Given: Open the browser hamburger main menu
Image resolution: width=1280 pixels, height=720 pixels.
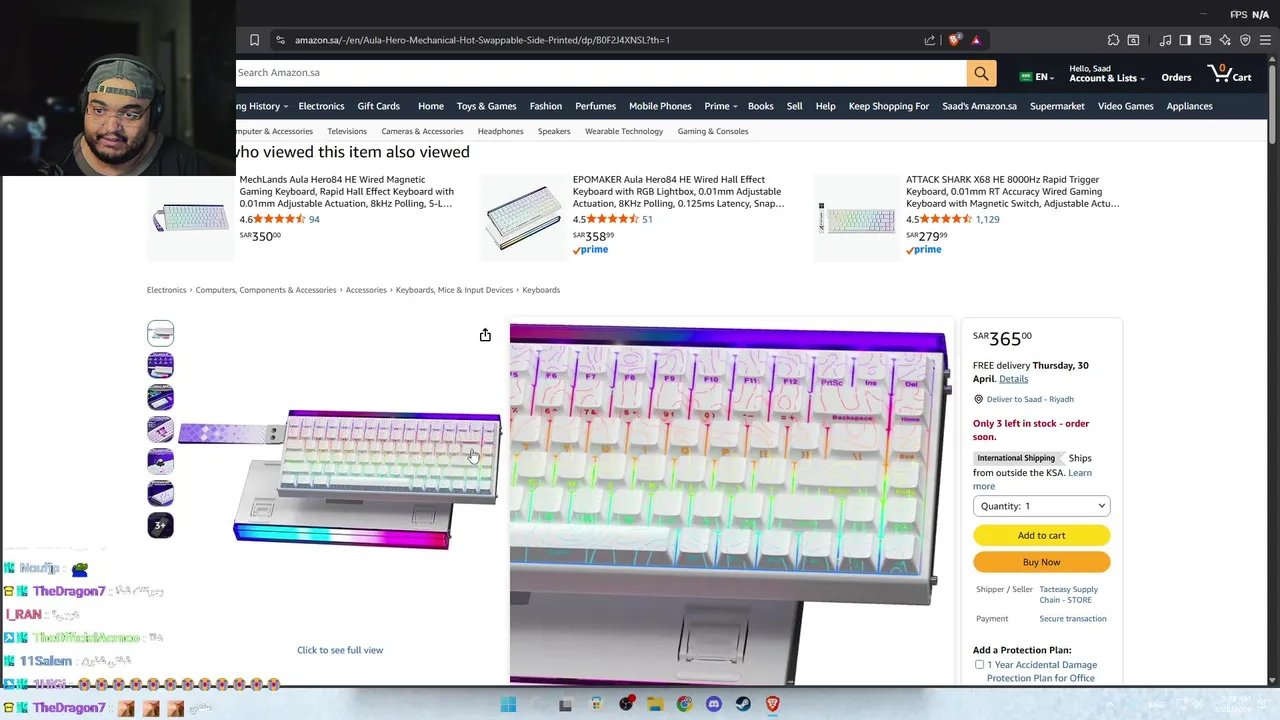Looking at the screenshot, I should [1265, 40].
